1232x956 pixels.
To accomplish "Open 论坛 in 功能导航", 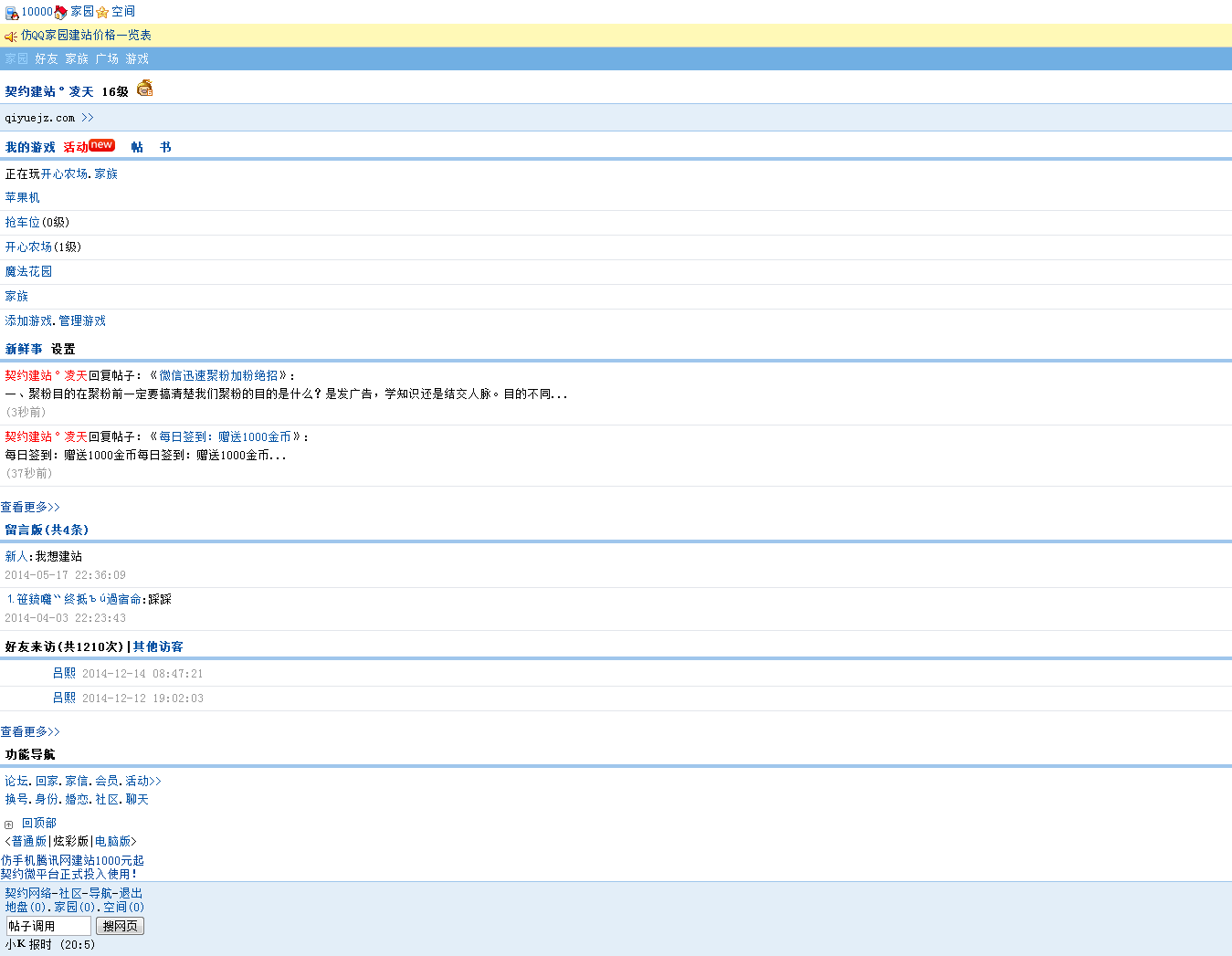I will coord(16,782).
